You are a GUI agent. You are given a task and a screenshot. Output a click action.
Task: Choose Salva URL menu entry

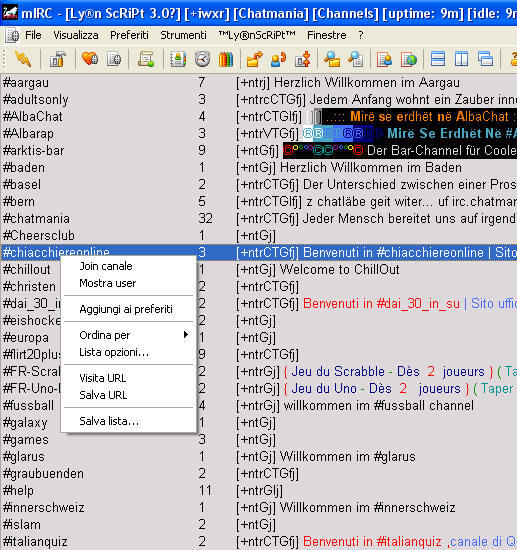click(x=103, y=395)
